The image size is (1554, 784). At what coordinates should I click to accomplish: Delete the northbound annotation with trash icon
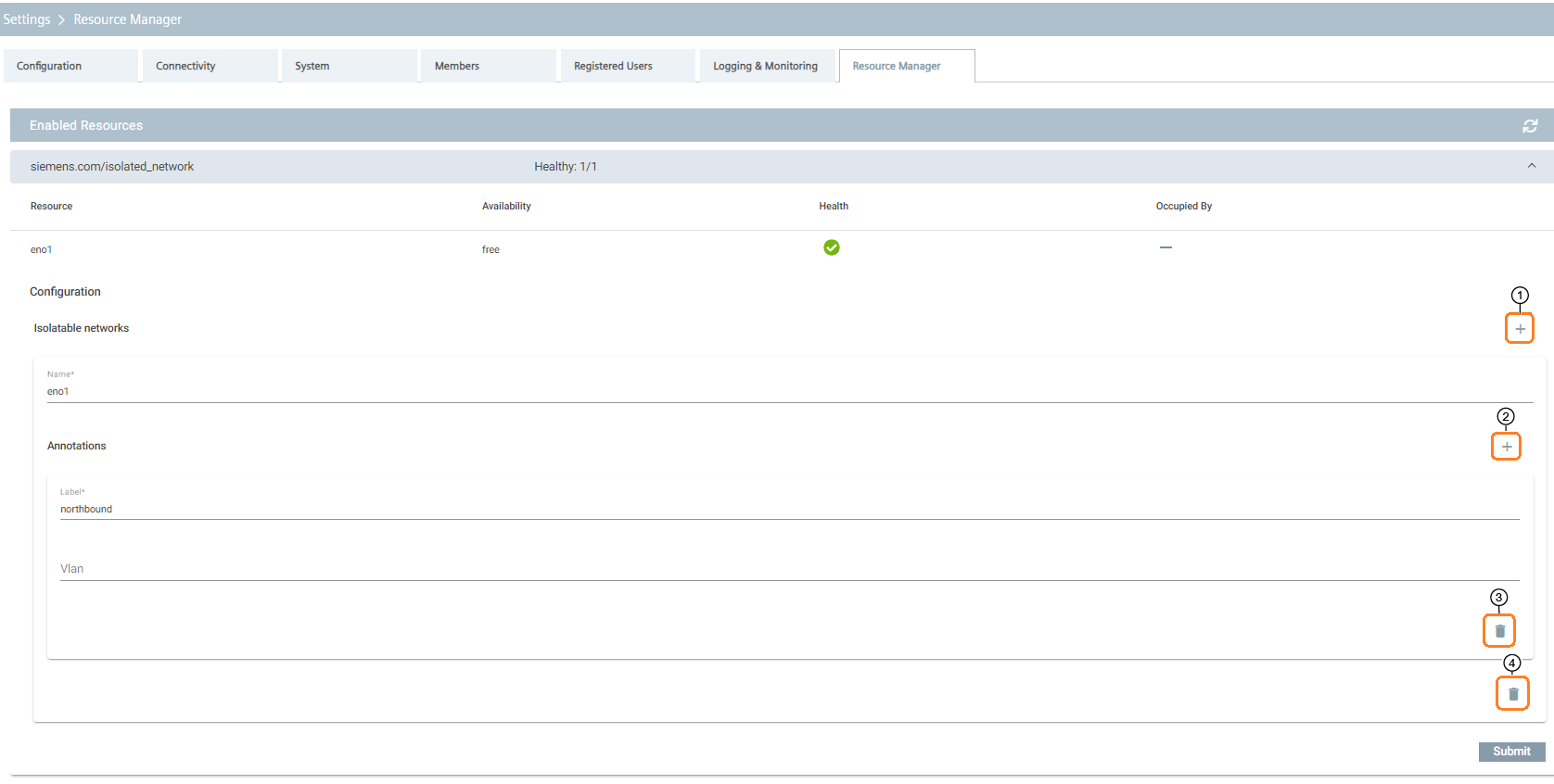point(1499,631)
